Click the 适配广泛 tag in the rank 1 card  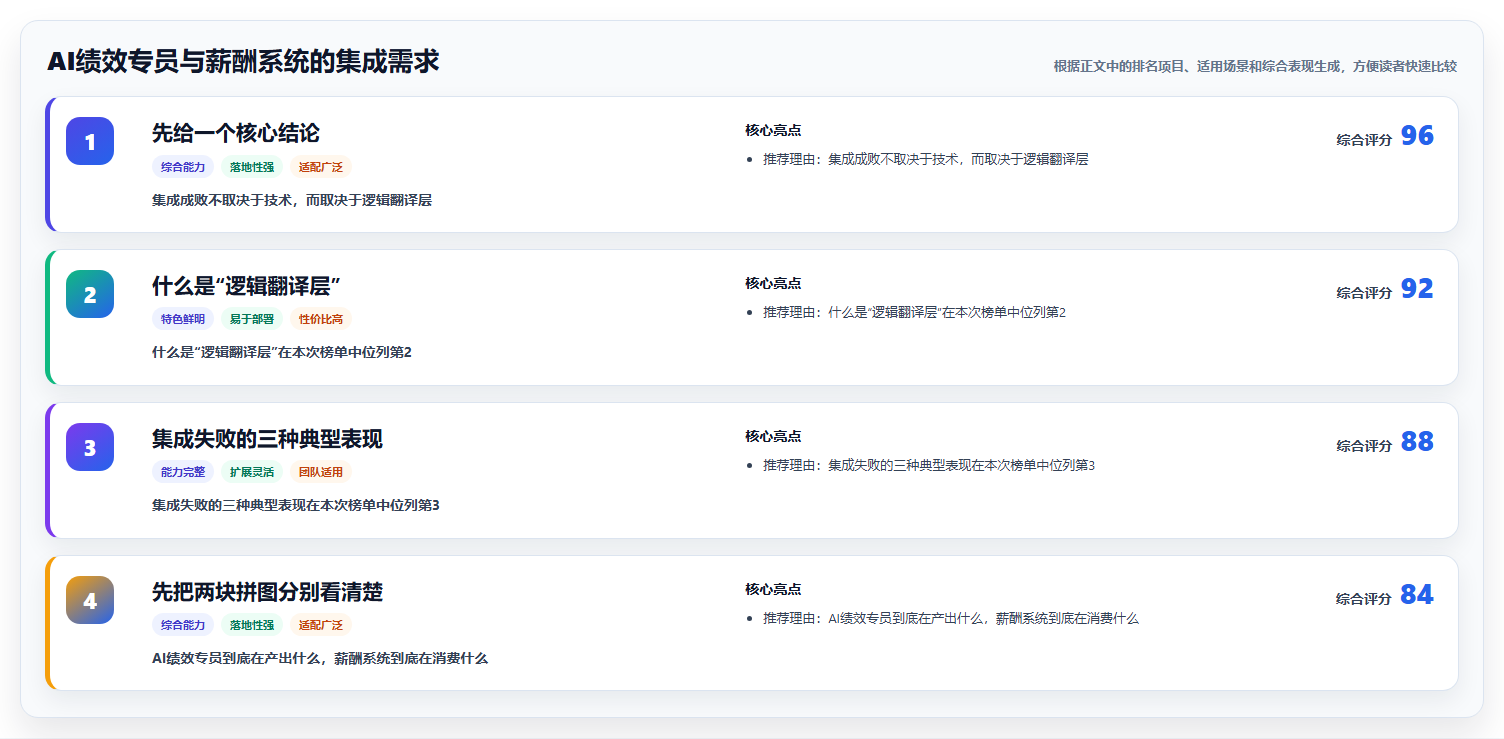[321, 167]
